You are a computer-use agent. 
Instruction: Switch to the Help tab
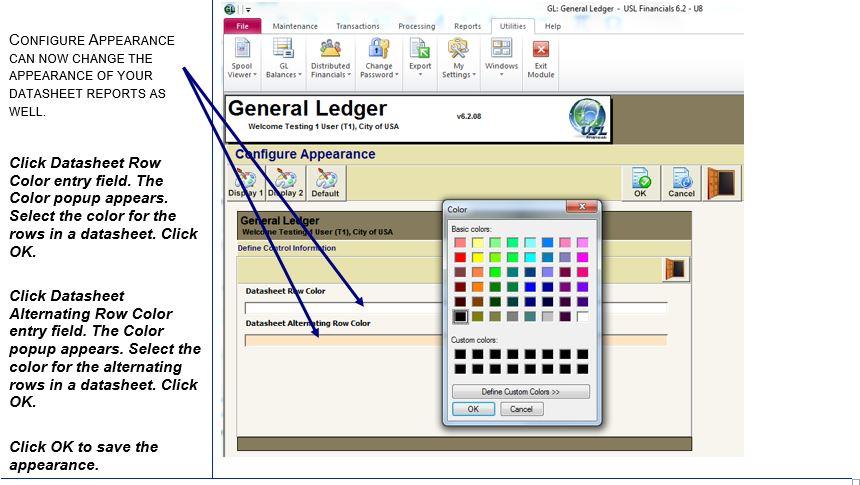pos(553,26)
